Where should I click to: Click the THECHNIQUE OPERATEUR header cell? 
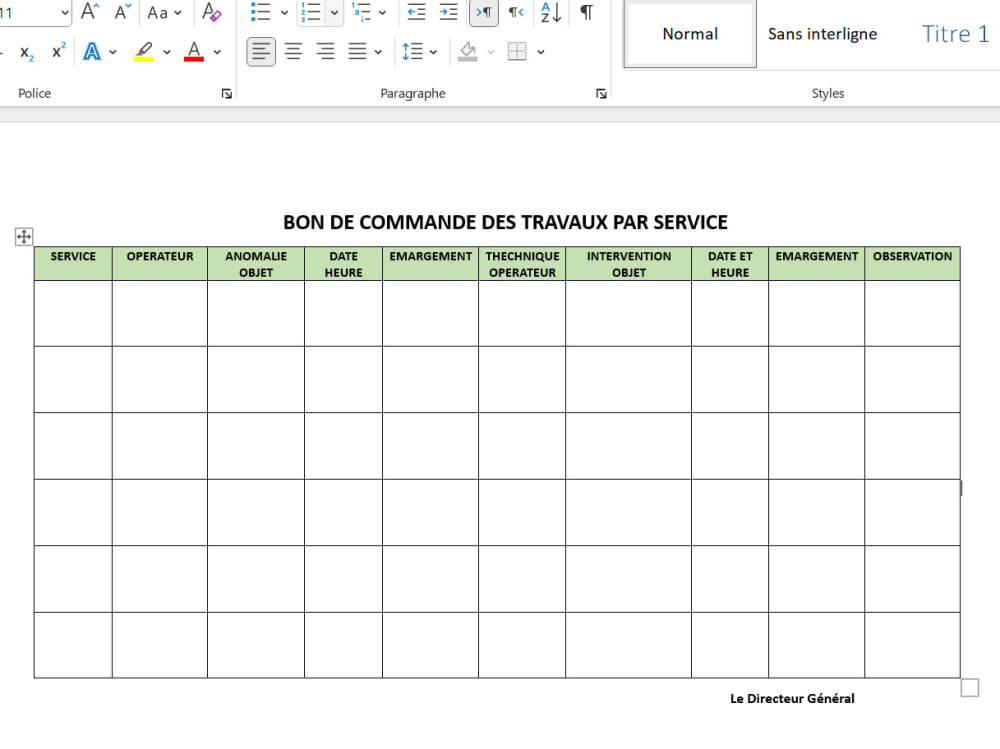click(x=522, y=263)
